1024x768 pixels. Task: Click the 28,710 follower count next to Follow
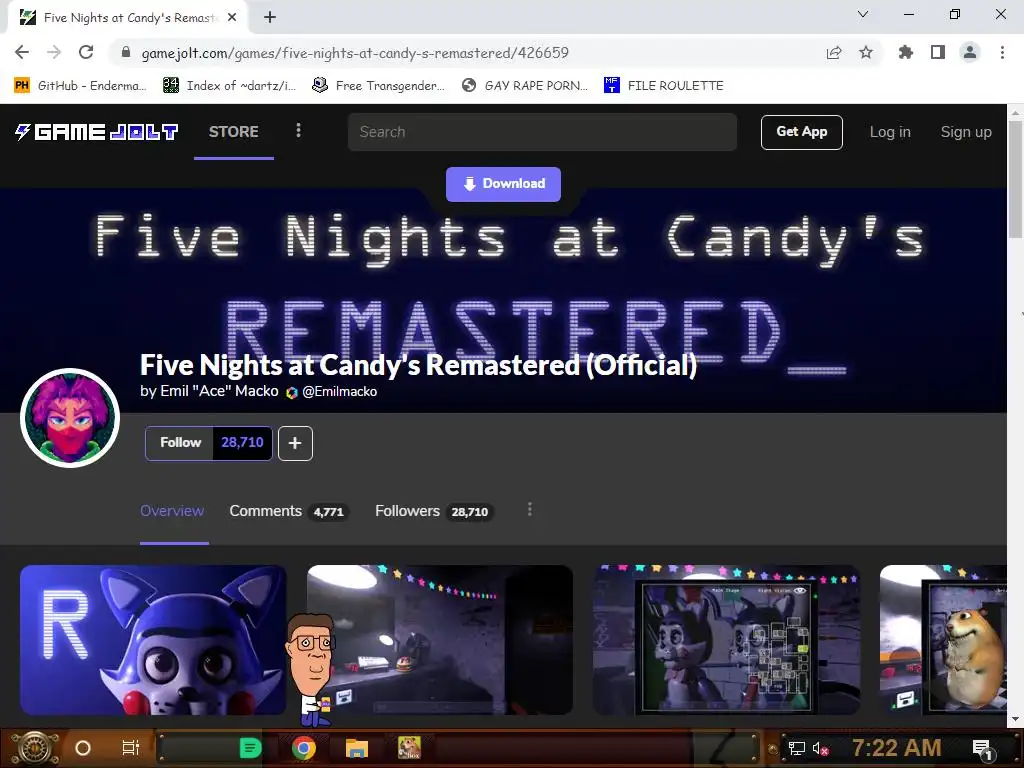point(242,443)
